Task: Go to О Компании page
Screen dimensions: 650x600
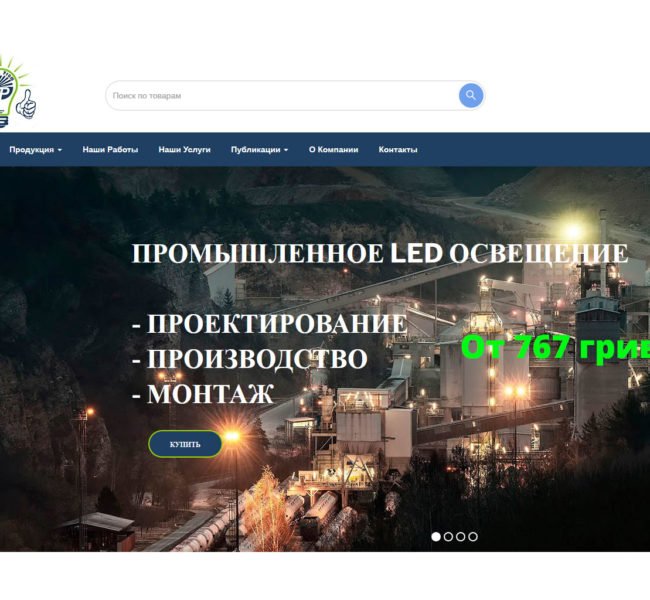Action: (333, 150)
